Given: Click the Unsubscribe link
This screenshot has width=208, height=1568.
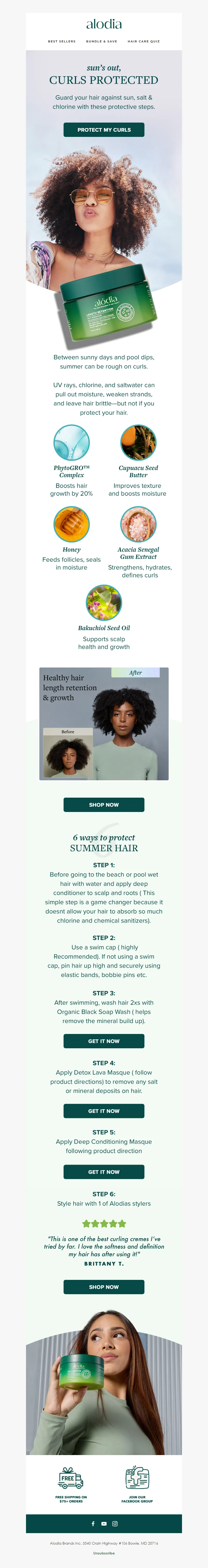Looking at the screenshot, I should (x=104, y=1553).
